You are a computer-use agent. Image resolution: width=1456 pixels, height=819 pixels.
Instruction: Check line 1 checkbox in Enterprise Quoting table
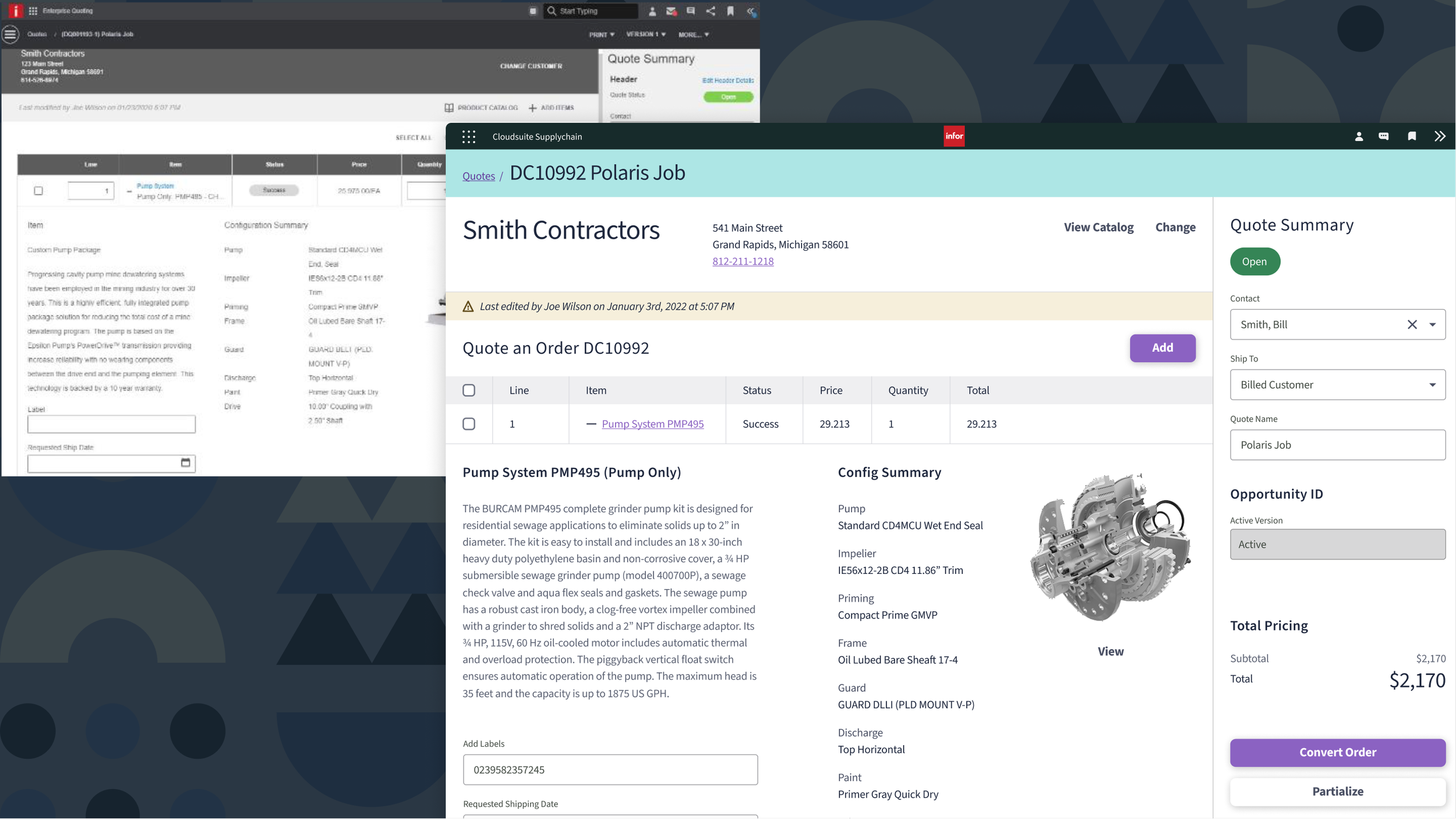38,190
